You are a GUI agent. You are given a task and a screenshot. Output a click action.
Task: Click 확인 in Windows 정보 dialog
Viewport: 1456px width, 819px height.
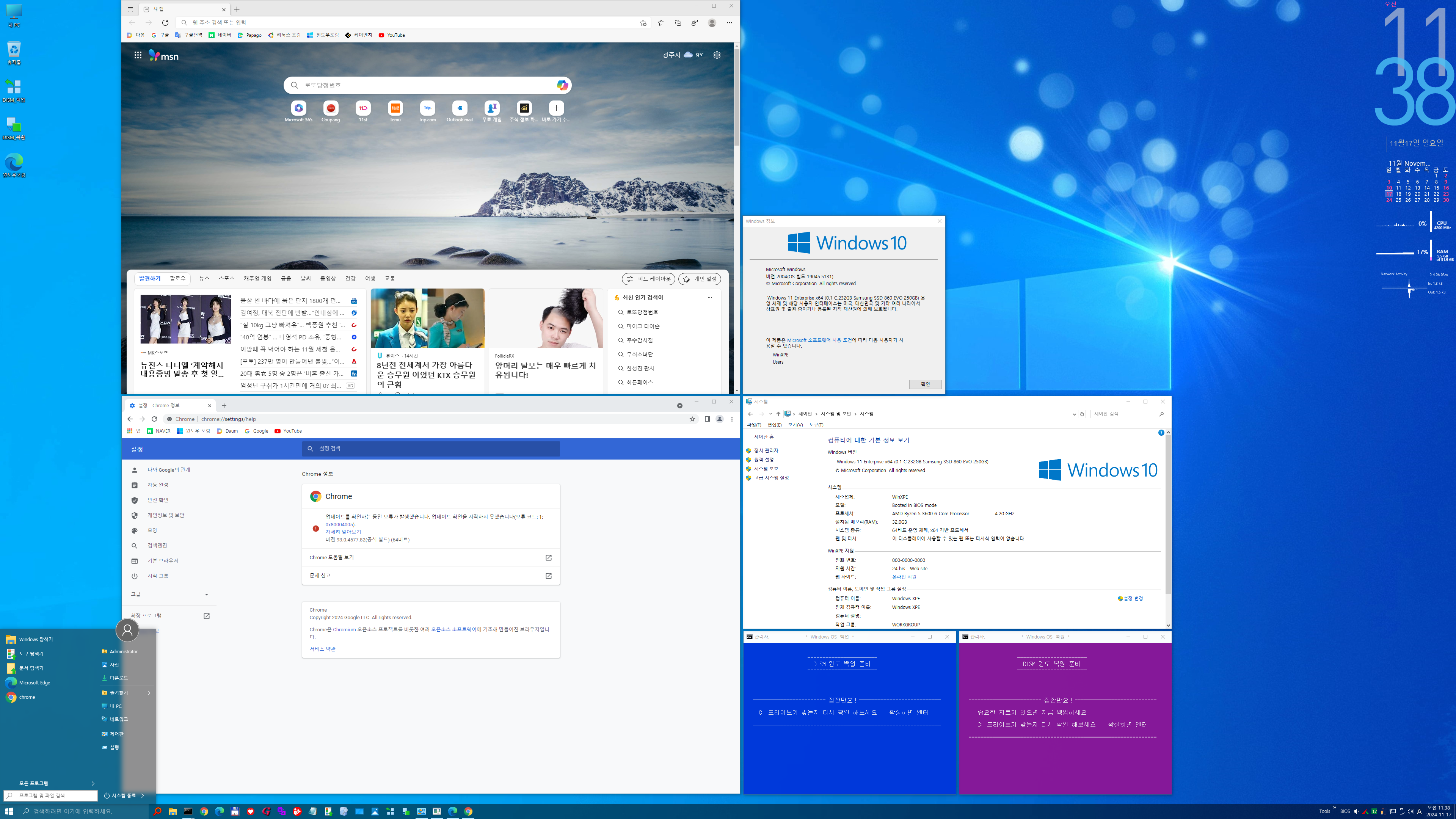(925, 384)
